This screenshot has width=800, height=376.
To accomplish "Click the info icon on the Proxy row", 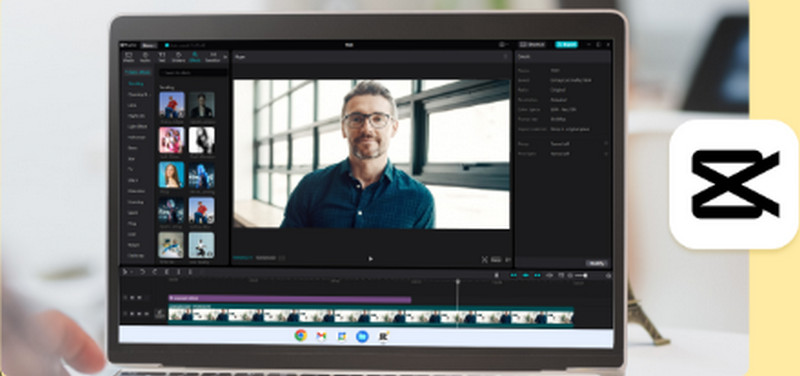I will (606, 143).
